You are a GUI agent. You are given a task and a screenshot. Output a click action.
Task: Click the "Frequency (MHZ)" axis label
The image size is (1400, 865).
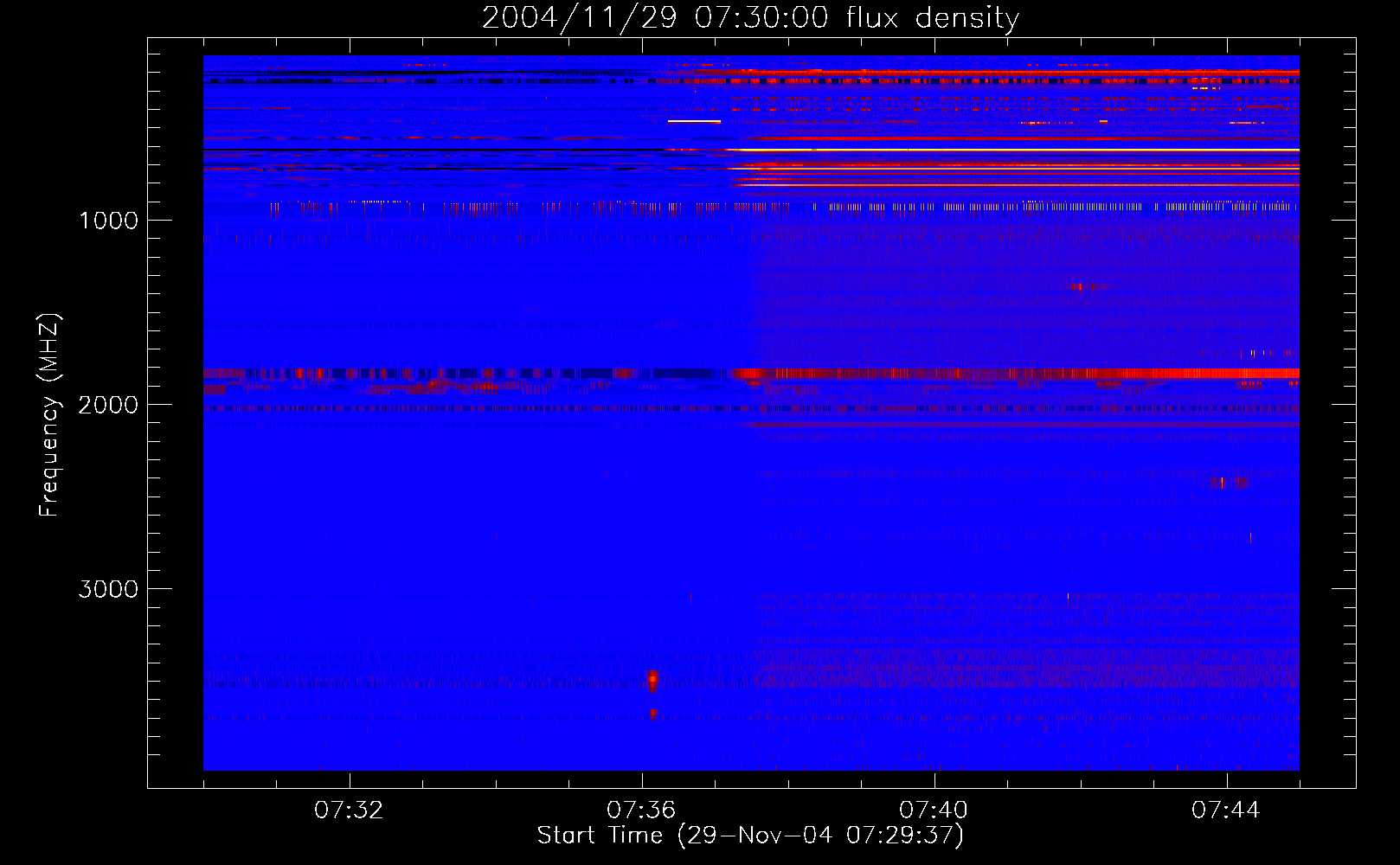[x=49, y=415]
